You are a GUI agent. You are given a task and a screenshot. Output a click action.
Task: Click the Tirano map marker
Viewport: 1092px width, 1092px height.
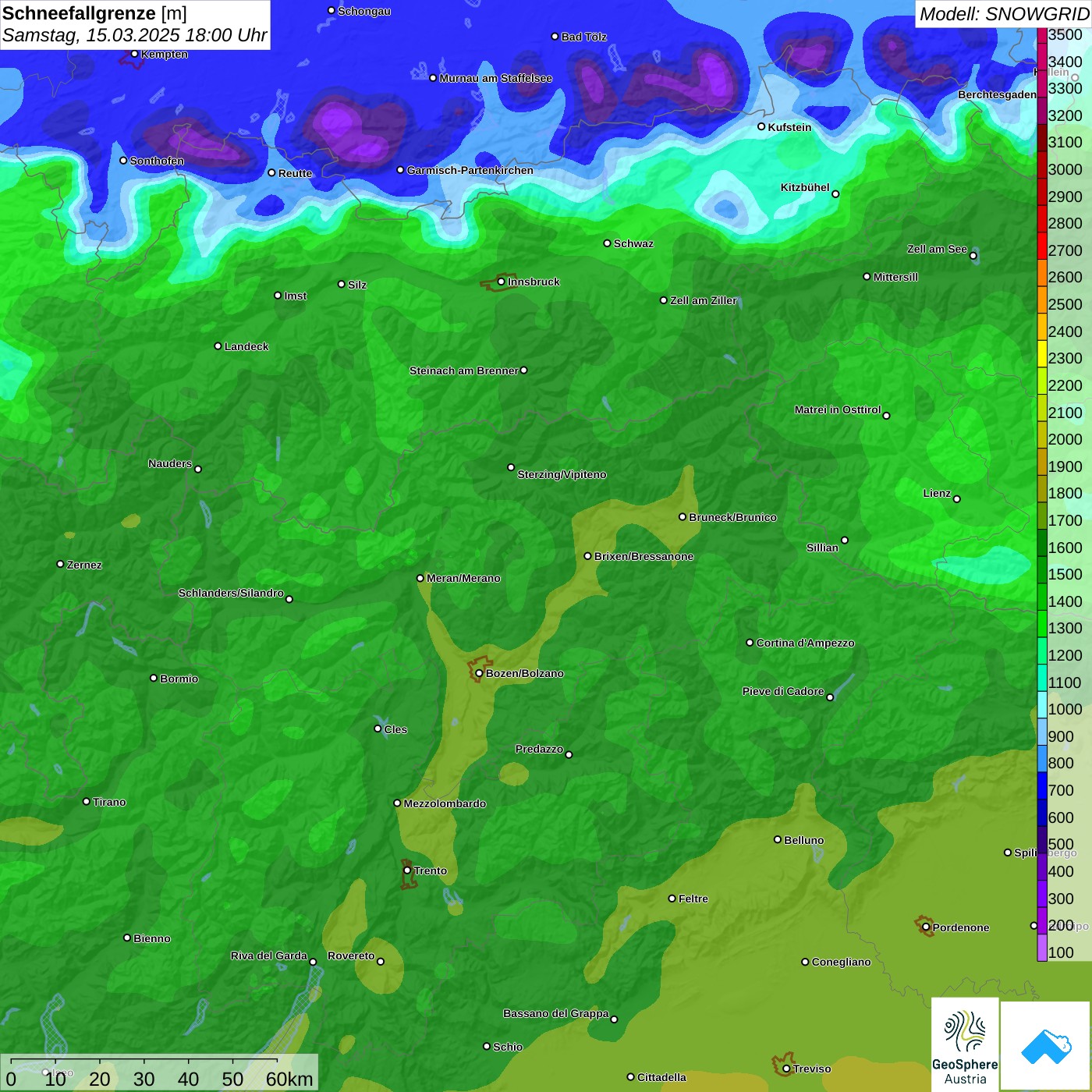coord(87,801)
